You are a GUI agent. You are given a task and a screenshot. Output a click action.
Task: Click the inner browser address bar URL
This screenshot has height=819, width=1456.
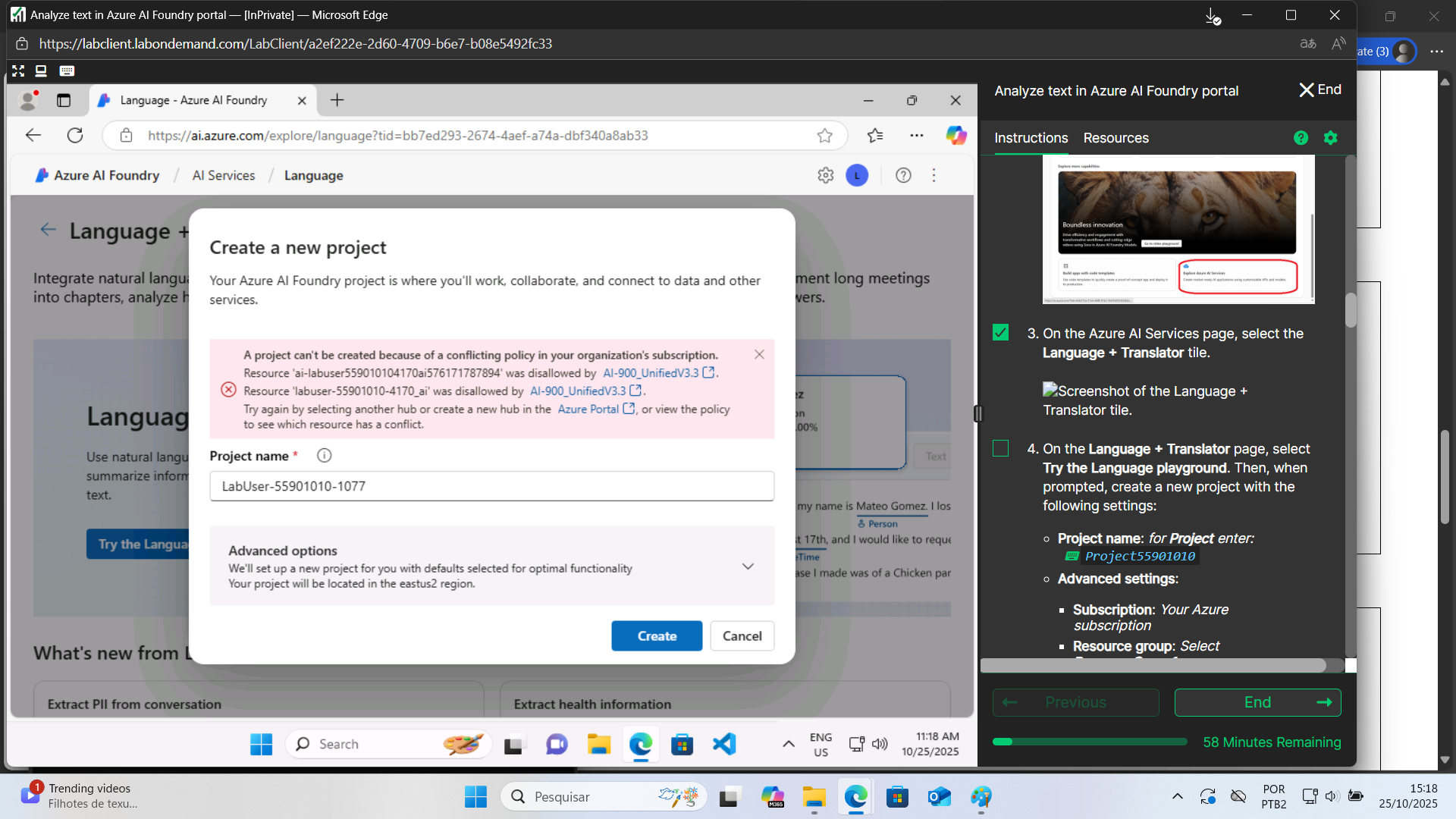point(398,136)
